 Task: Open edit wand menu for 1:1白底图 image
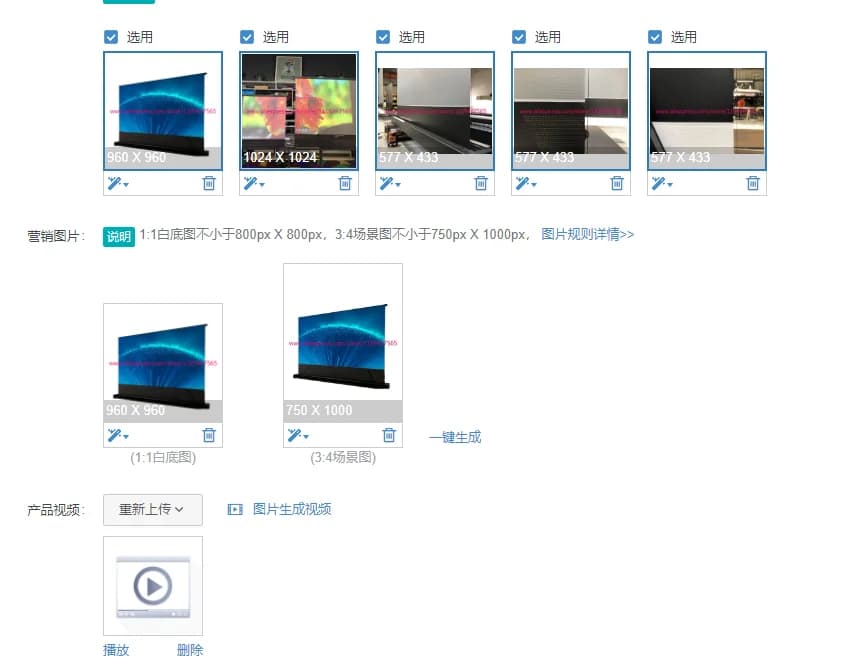(x=118, y=435)
